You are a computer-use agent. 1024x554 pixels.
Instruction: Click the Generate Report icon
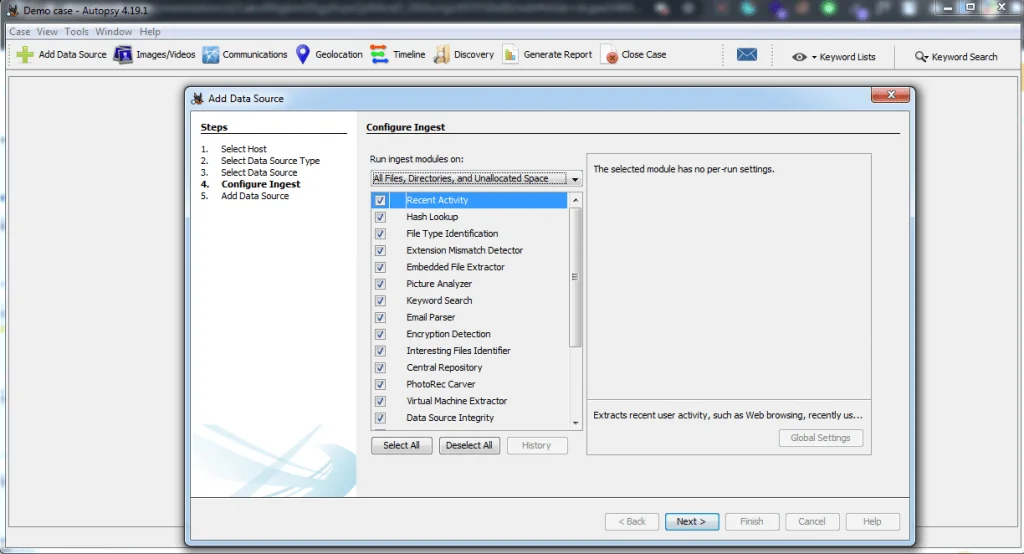click(510, 54)
